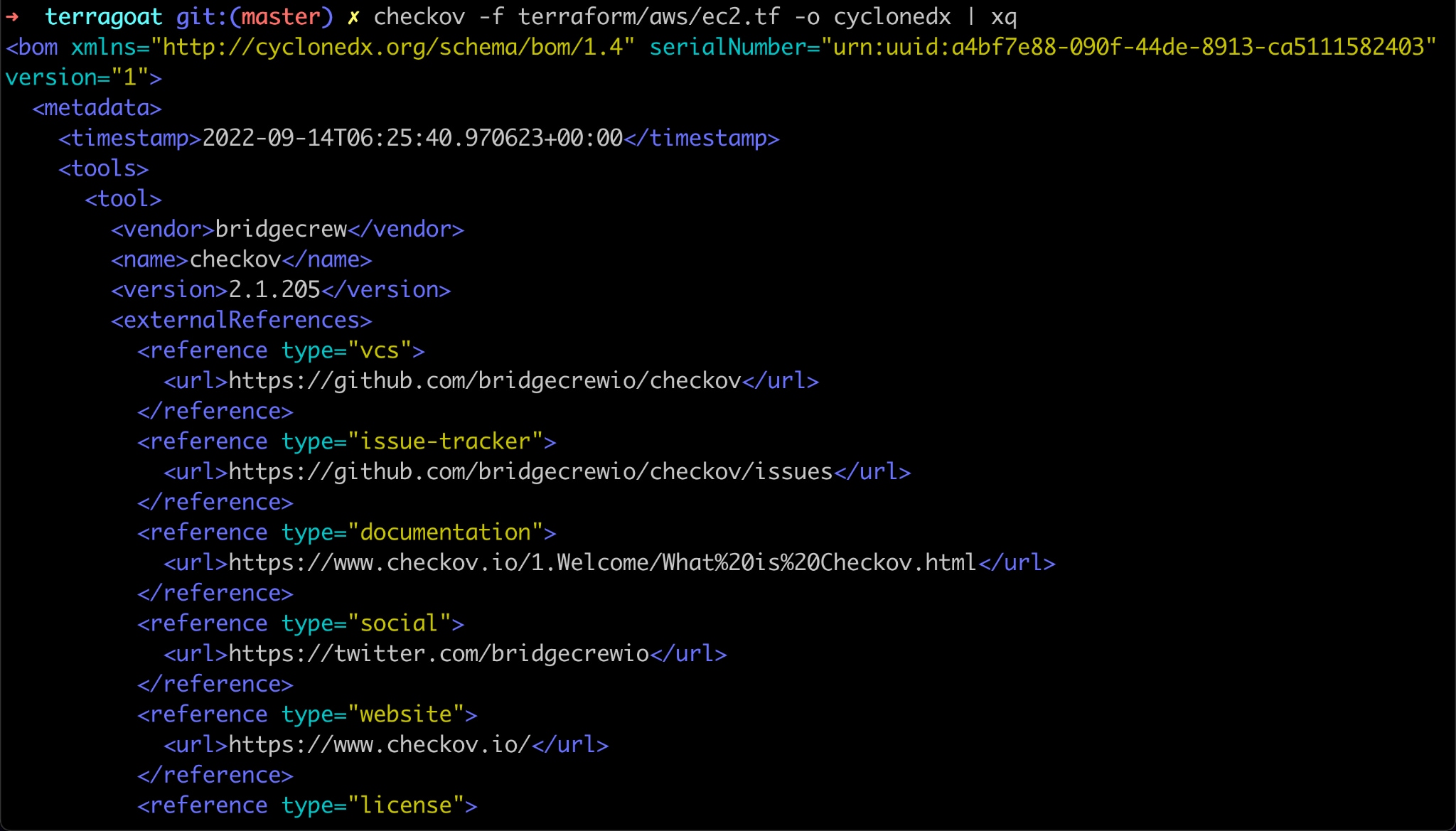Screen dimensions: 1456x831
Task: Click the https://www.checkov.io/ website URL
Action: 380,744
